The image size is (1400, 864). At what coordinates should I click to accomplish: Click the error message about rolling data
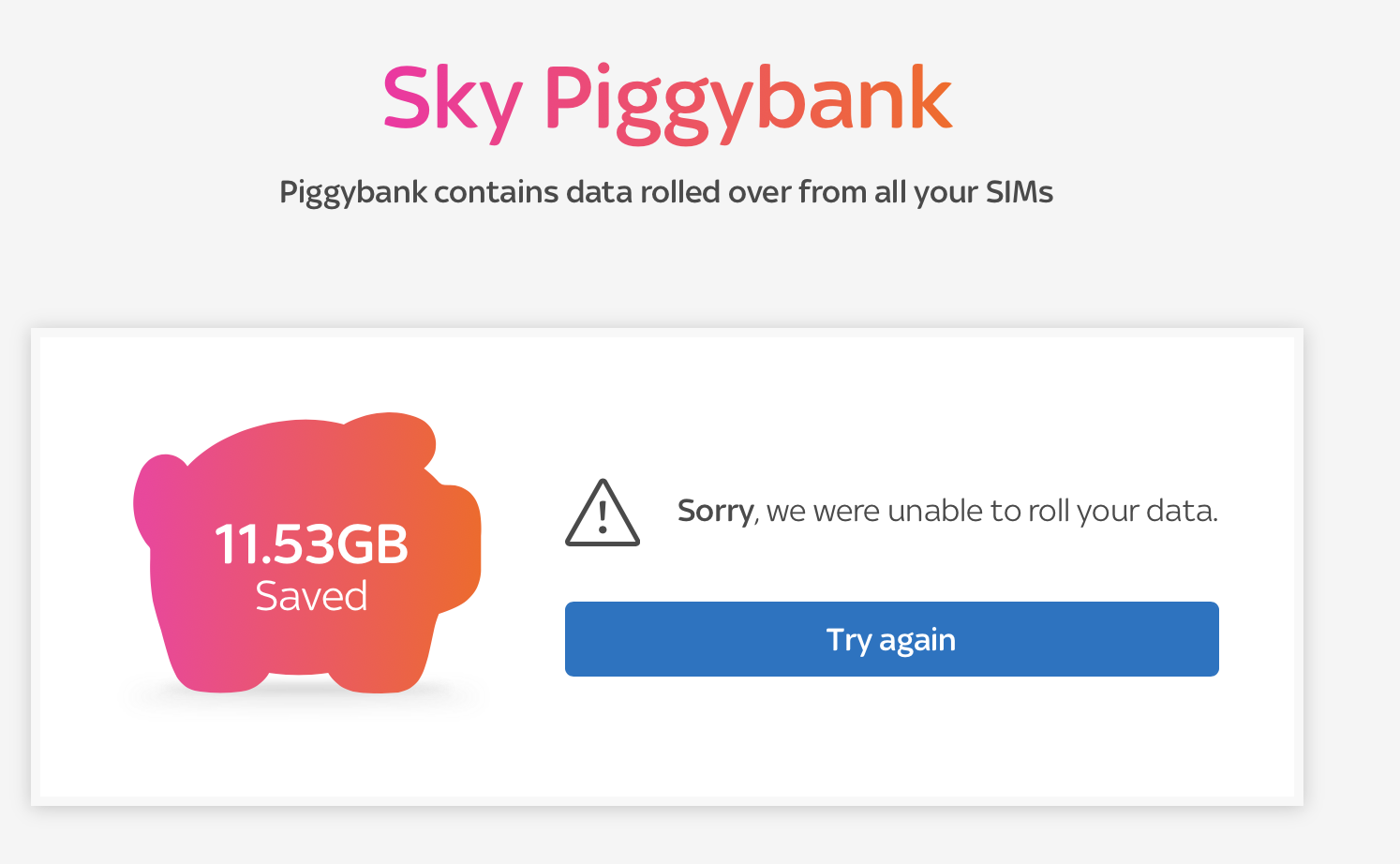pyautogui.click(x=946, y=511)
